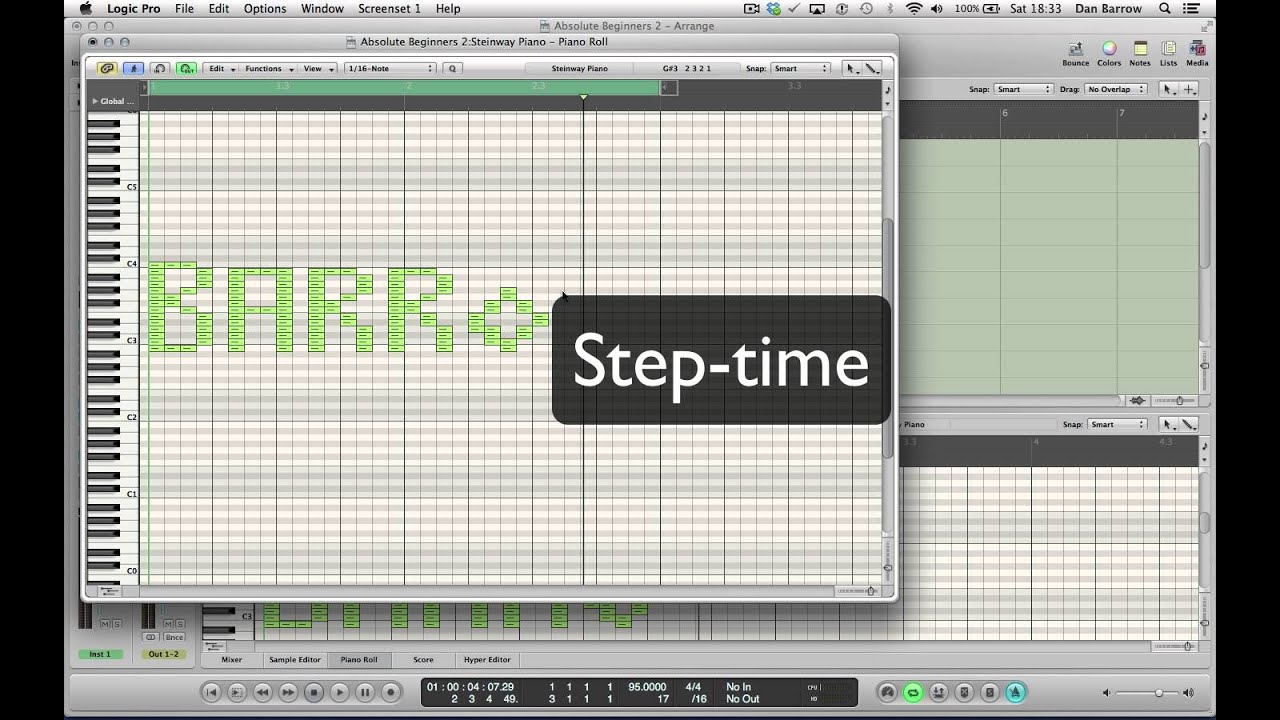Click the Piano Roll horizontal zoom slider
This screenshot has width=1280, height=720.
tap(856, 591)
